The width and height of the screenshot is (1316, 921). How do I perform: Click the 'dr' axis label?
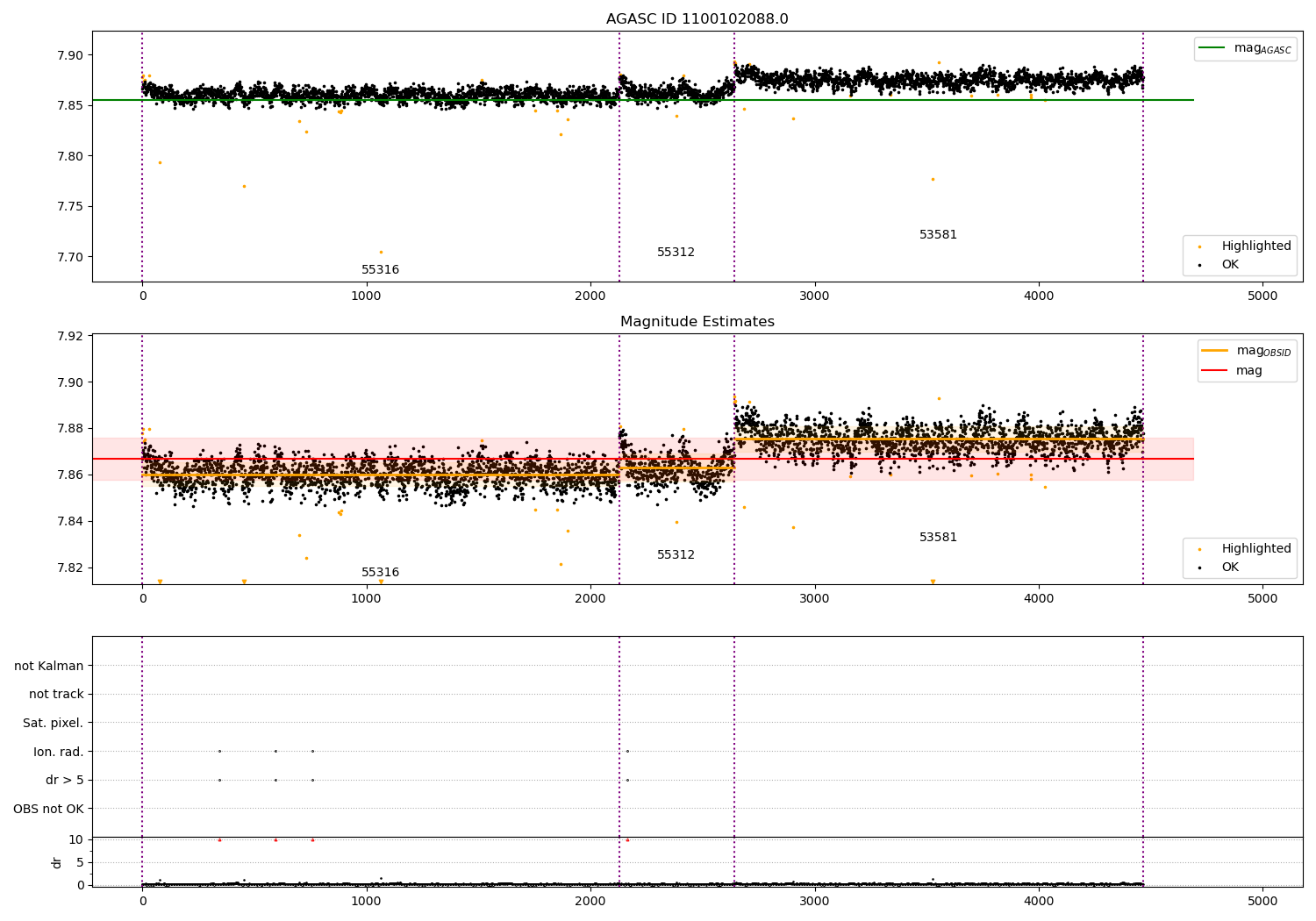point(57,862)
